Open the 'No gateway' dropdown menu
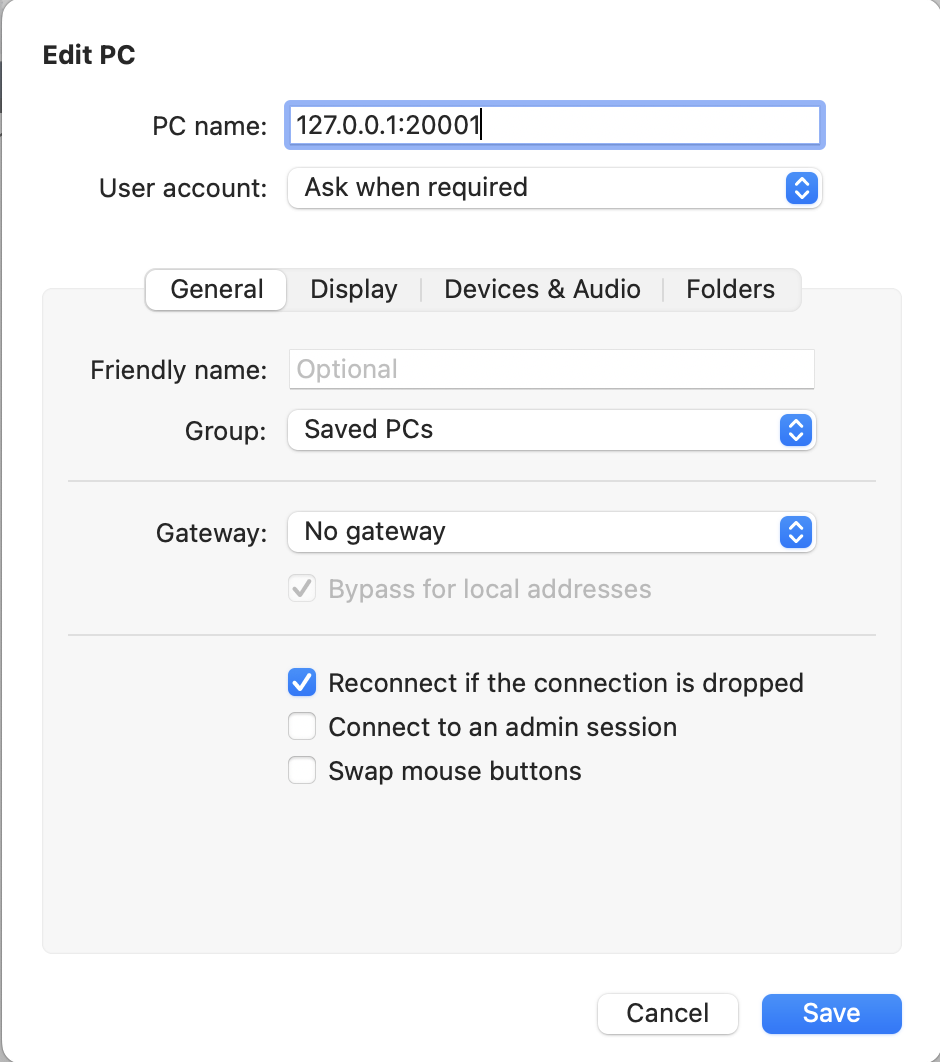Image resolution: width=940 pixels, height=1062 pixels. pyautogui.click(x=552, y=532)
